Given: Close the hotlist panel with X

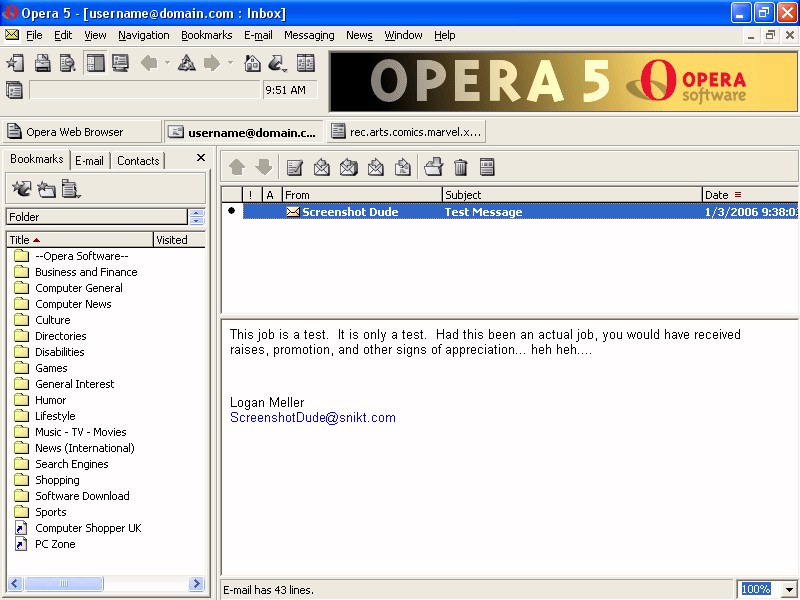Looking at the screenshot, I should coord(201,158).
